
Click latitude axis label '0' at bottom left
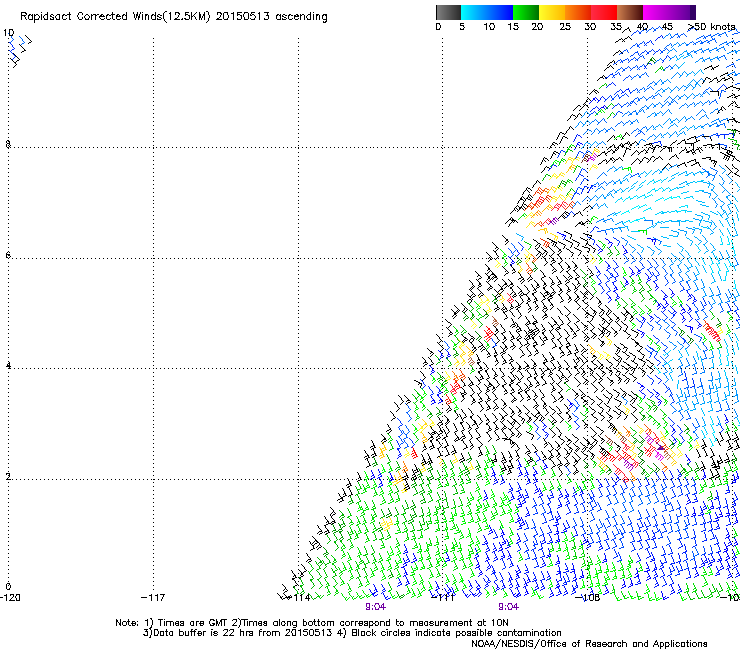point(8,587)
